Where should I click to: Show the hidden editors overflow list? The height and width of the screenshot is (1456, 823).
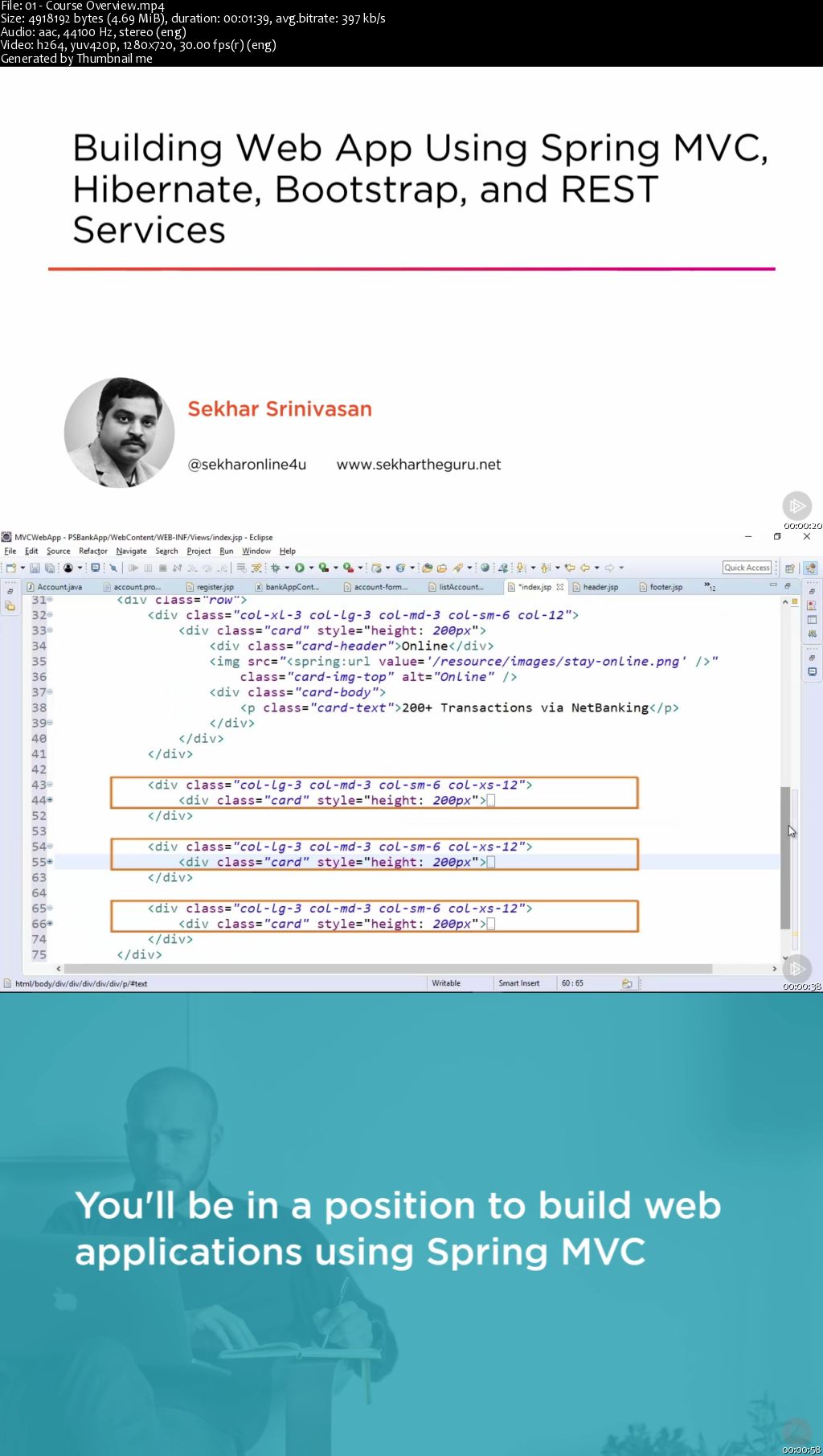coord(710,586)
